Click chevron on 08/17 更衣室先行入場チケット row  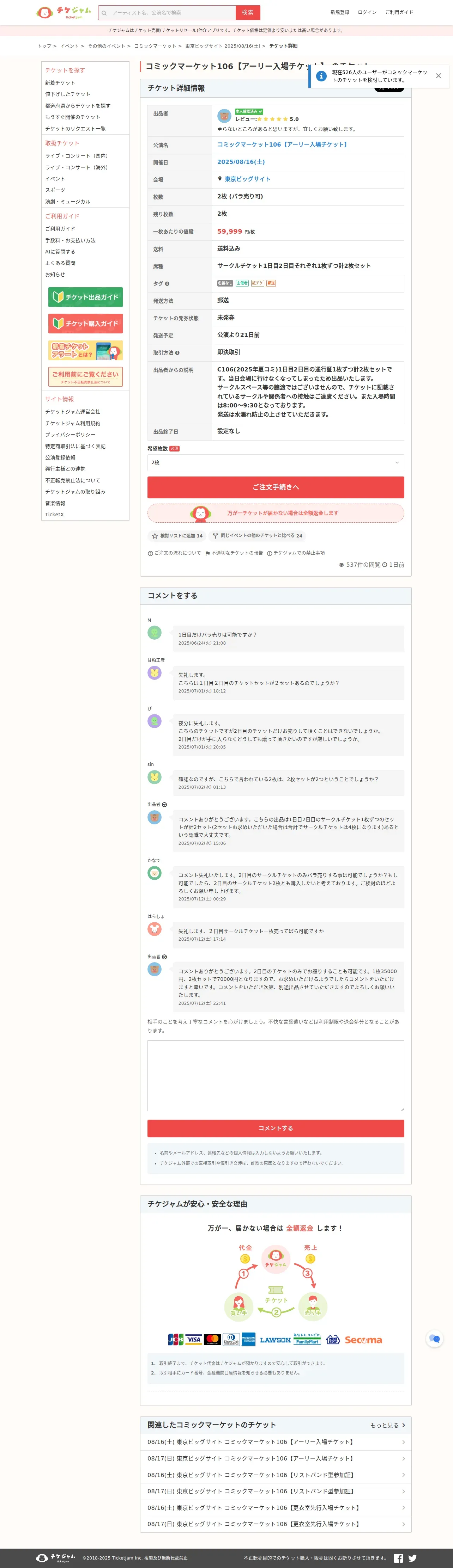click(x=404, y=1524)
